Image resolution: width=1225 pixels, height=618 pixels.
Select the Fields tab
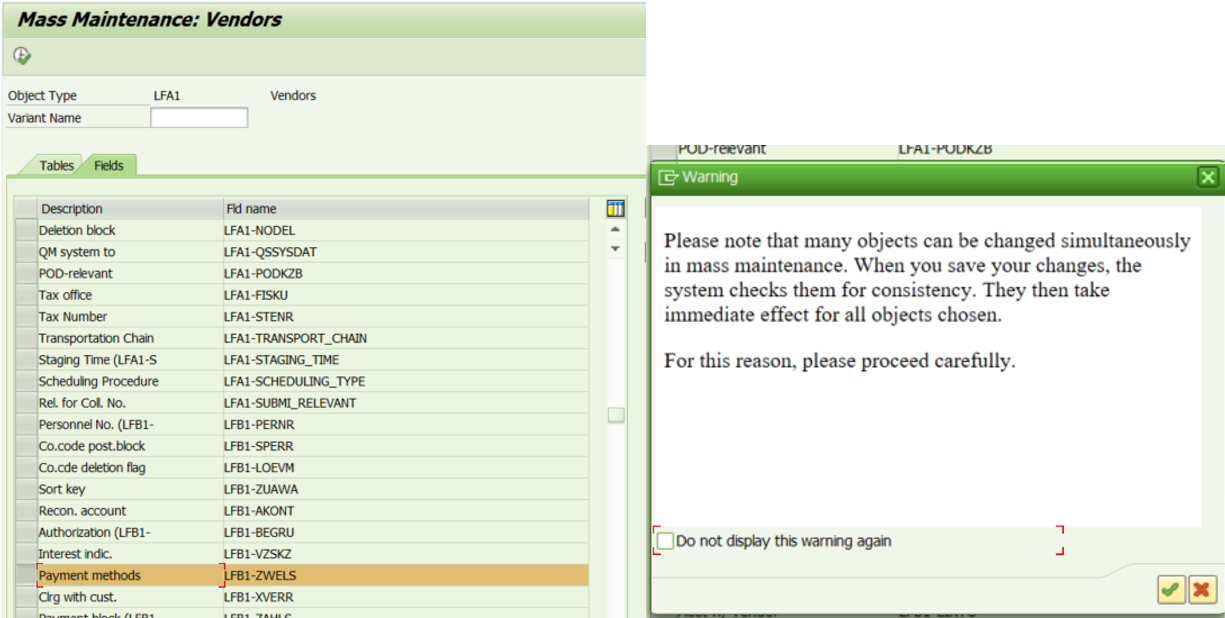109,166
